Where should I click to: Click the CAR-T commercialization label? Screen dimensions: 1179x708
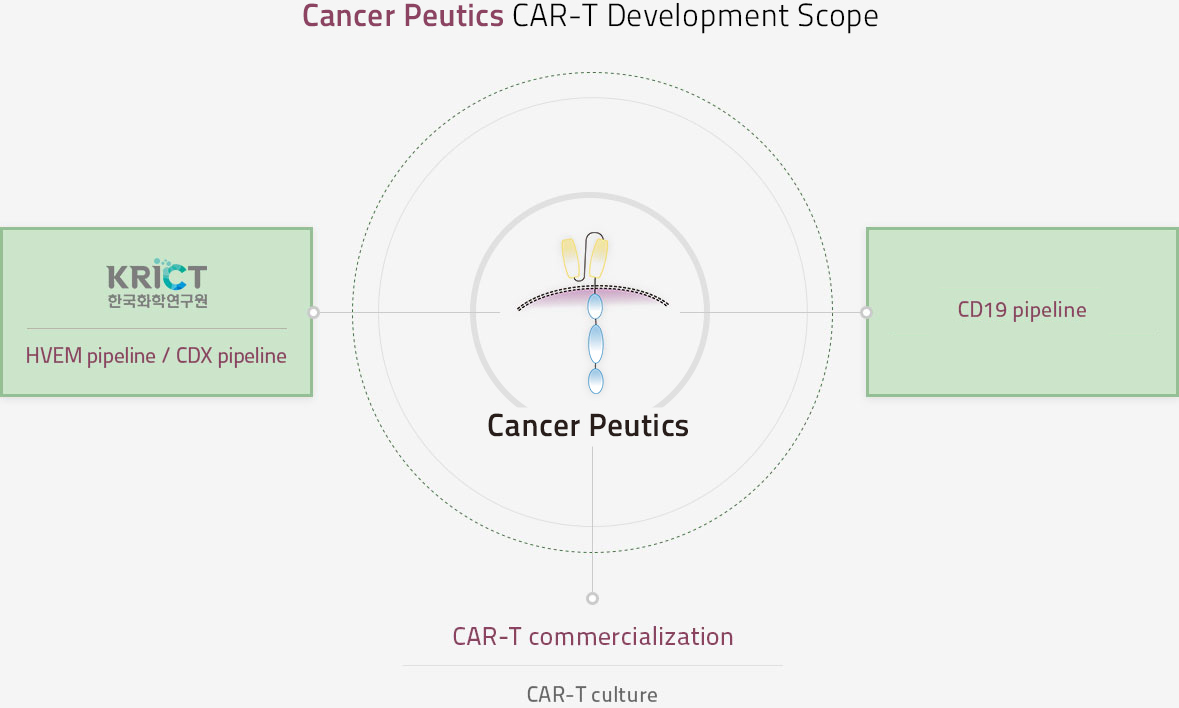593,637
